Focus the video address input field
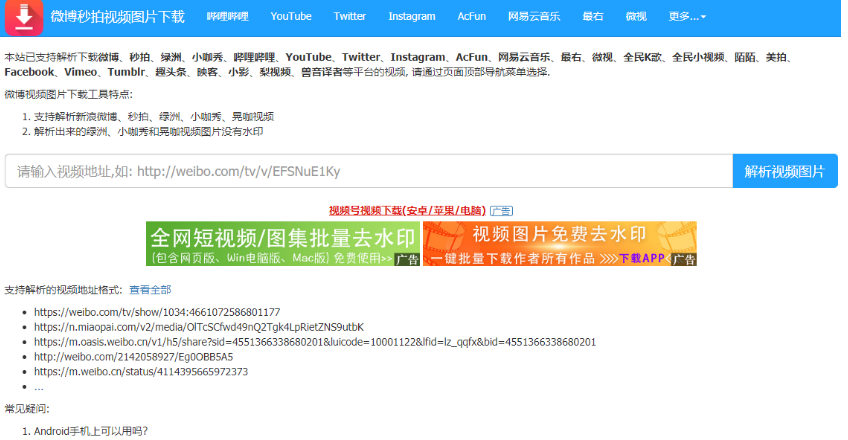 tap(369, 171)
